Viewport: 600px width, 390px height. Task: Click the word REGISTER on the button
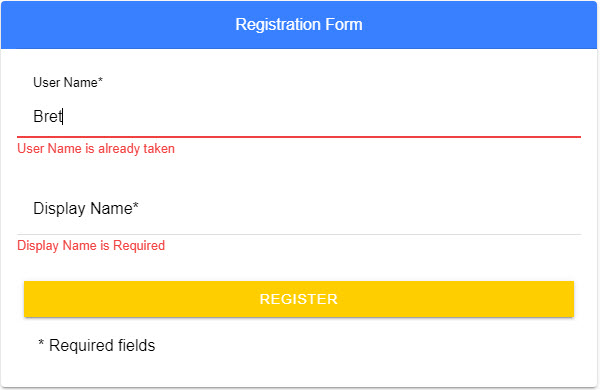point(299,299)
